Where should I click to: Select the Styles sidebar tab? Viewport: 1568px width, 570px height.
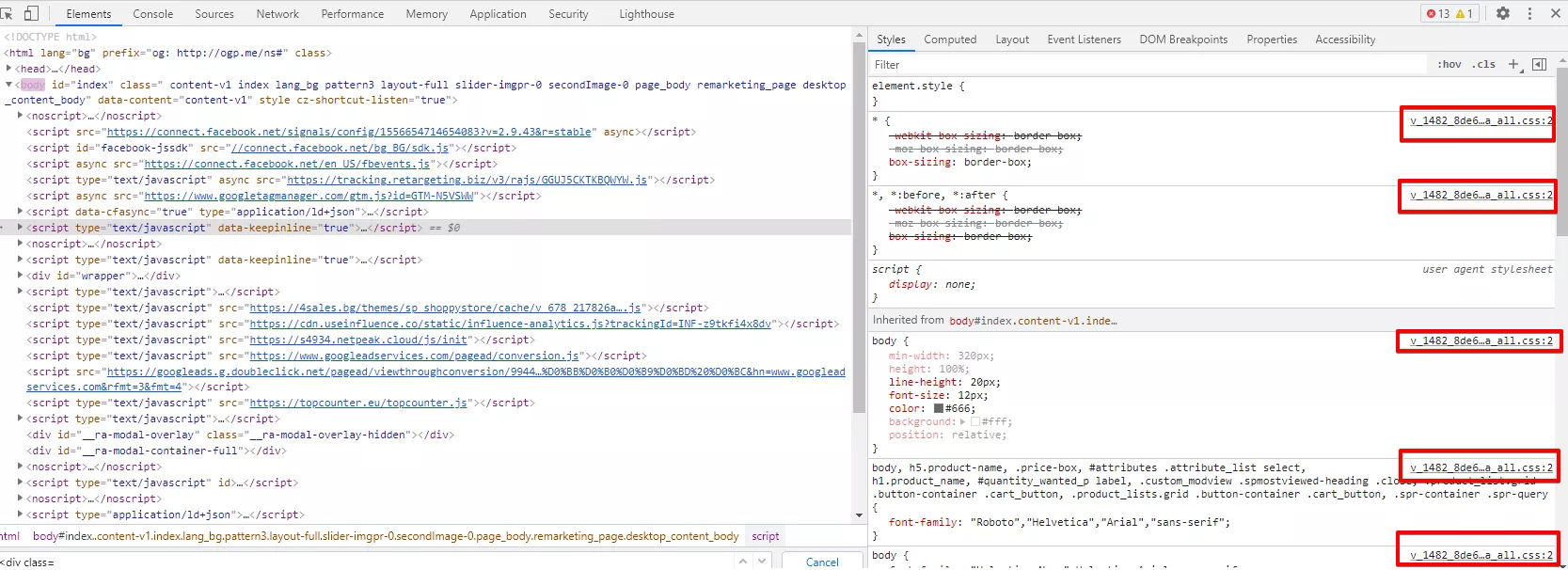(891, 40)
